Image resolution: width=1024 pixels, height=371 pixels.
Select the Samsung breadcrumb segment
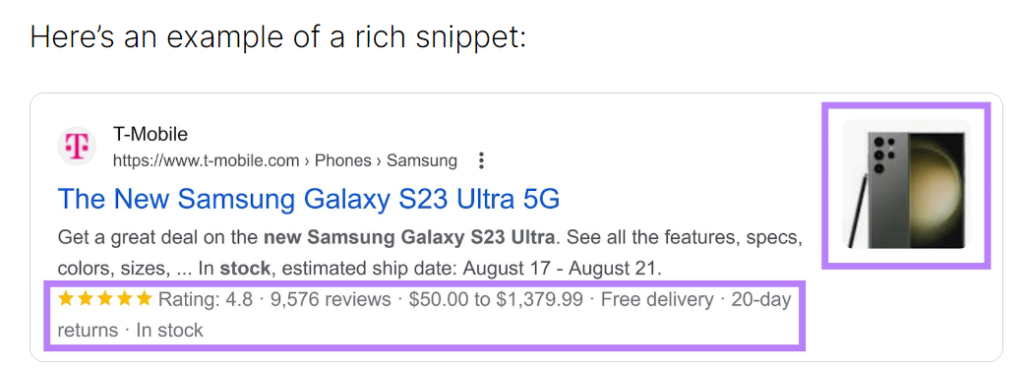pos(422,161)
